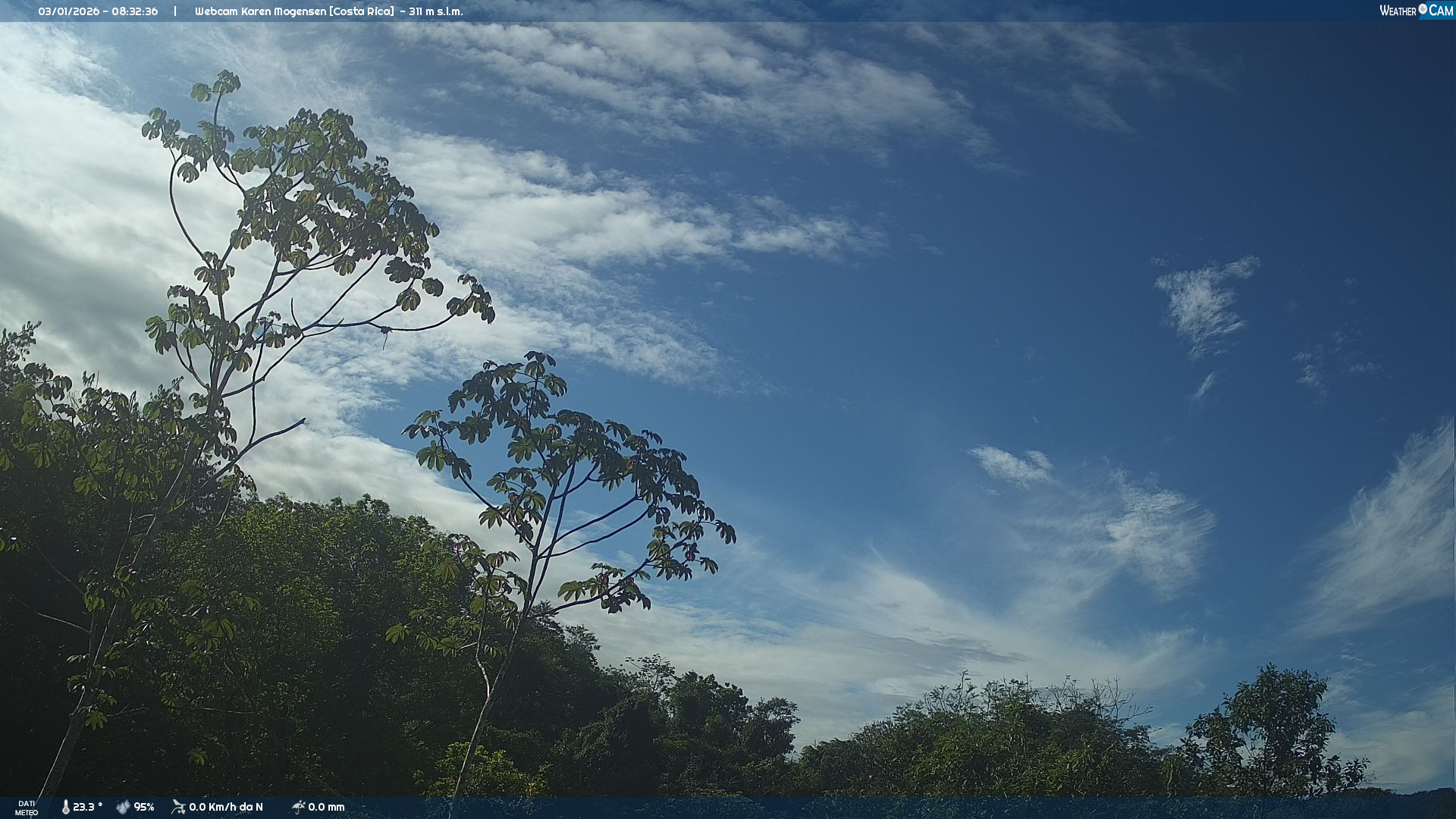Viewport: 1456px width, 819px height.
Task: Select the DATI METEO label
Action: click(x=27, y=808)
